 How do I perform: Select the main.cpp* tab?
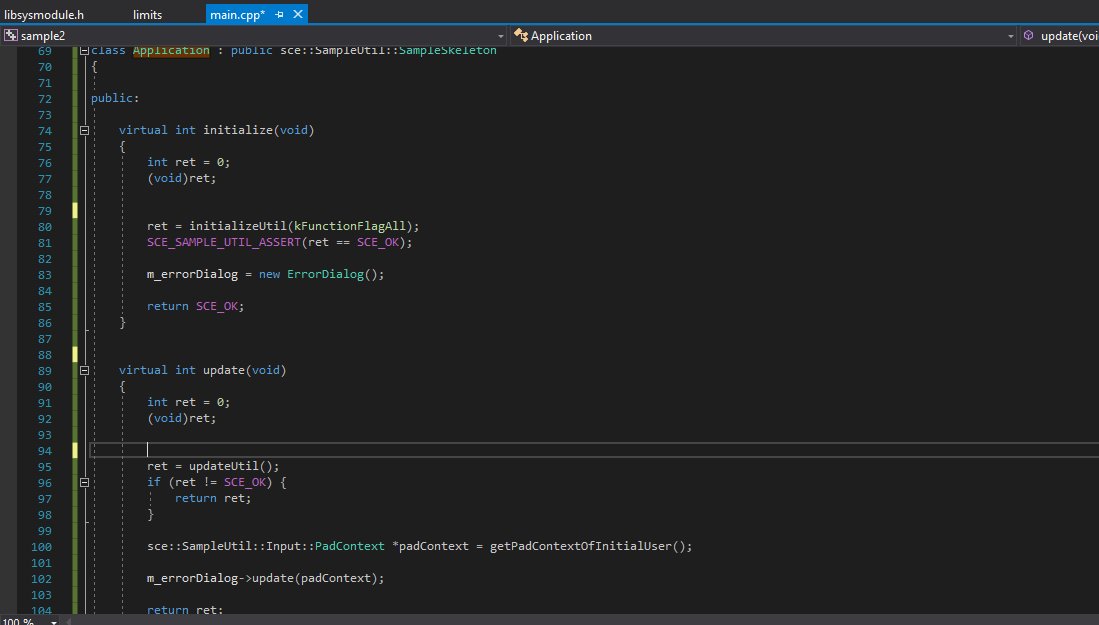click(238, 14)
